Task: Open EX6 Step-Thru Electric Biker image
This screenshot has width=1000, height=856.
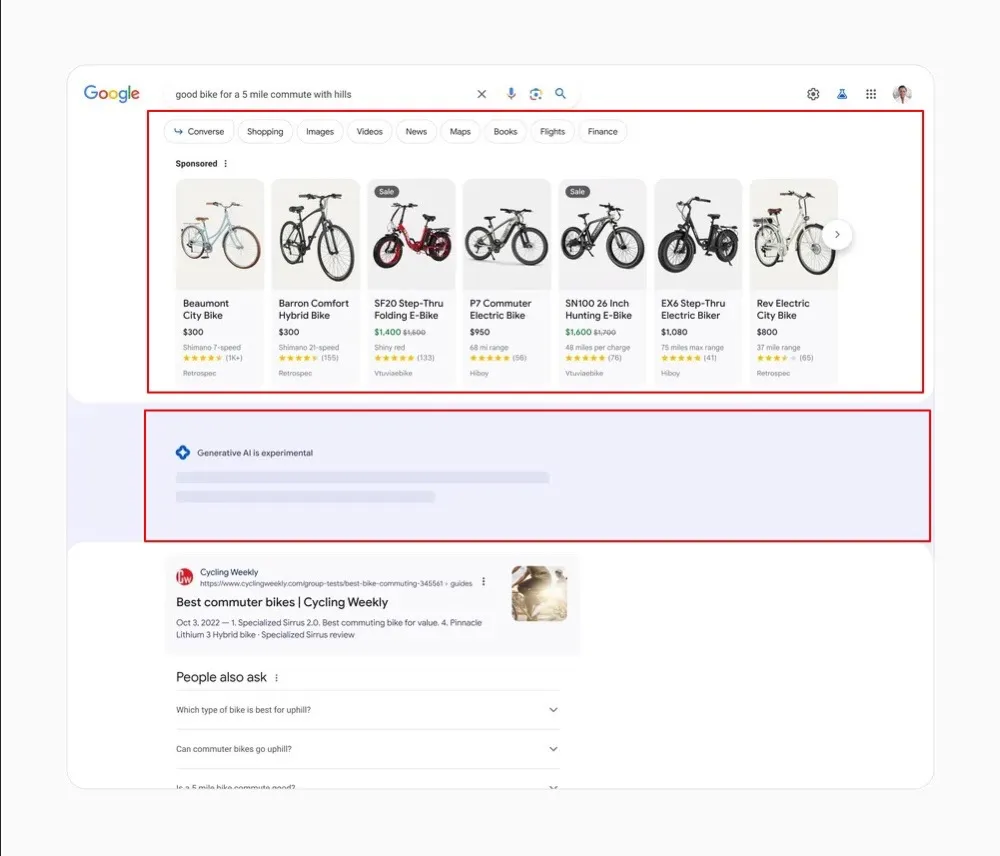Action: [698, 234]
